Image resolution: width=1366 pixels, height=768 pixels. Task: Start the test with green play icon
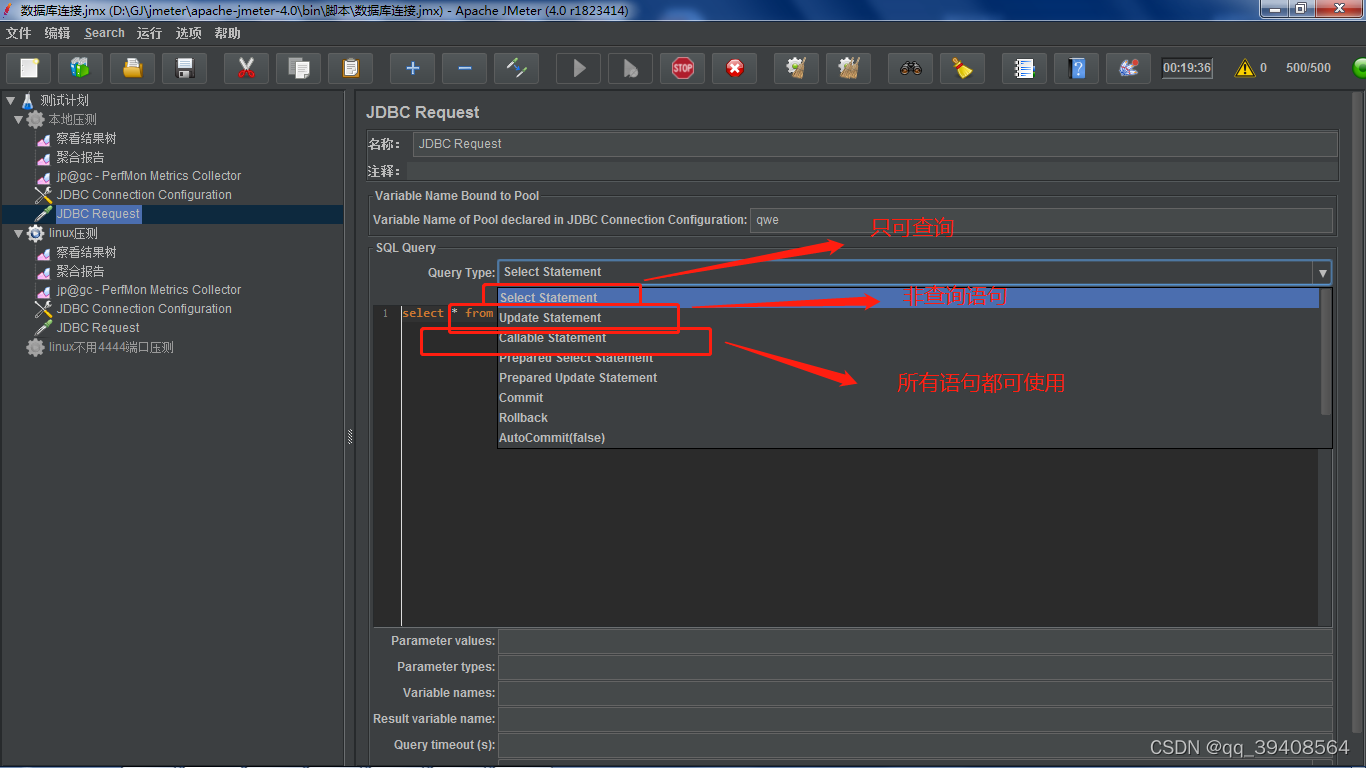click(x=578, y=68)
